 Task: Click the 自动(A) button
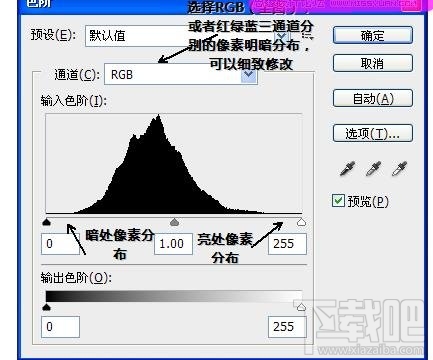[373, 99]
